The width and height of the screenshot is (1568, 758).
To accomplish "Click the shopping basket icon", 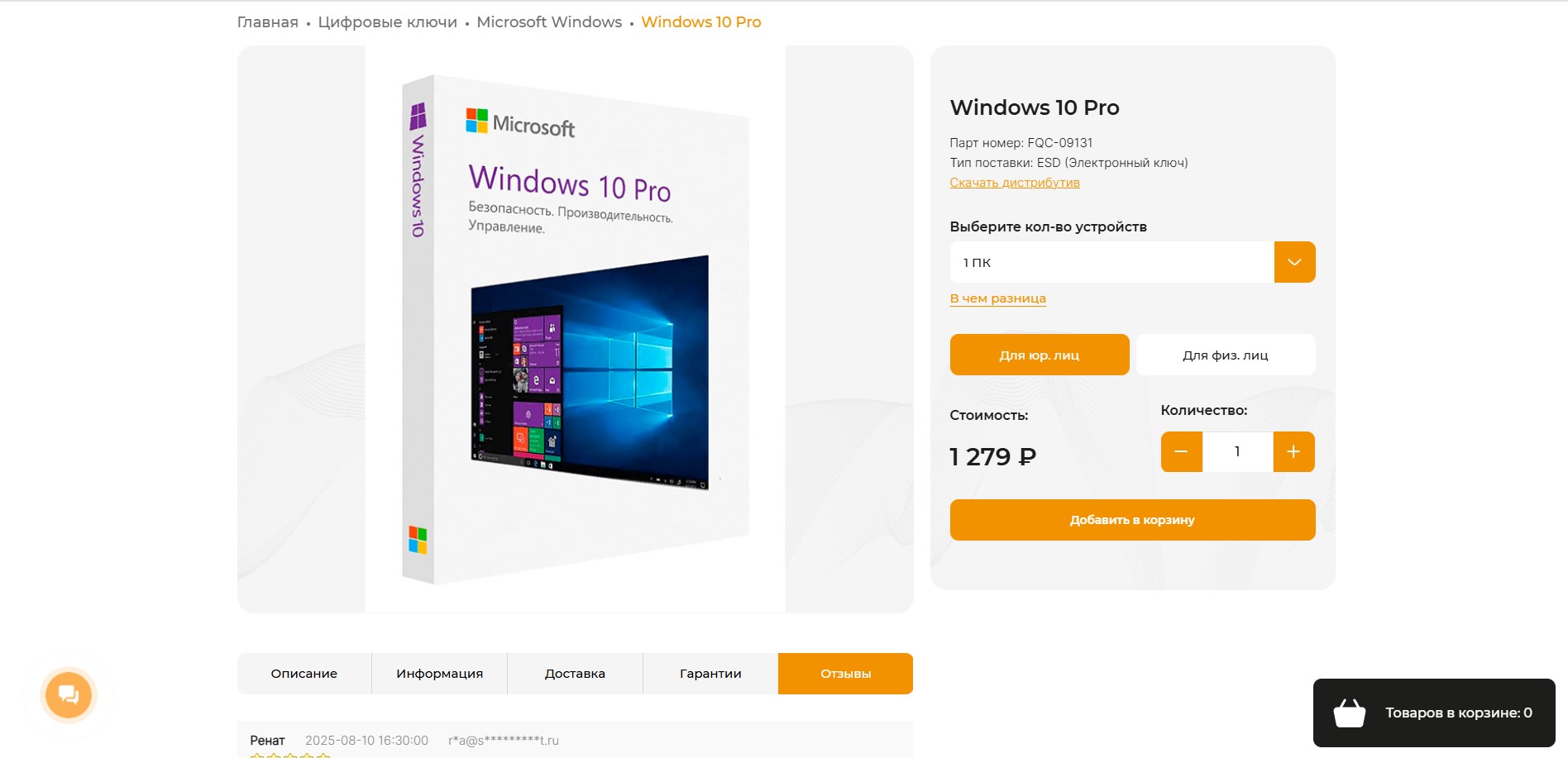I will pos(1350,713).
